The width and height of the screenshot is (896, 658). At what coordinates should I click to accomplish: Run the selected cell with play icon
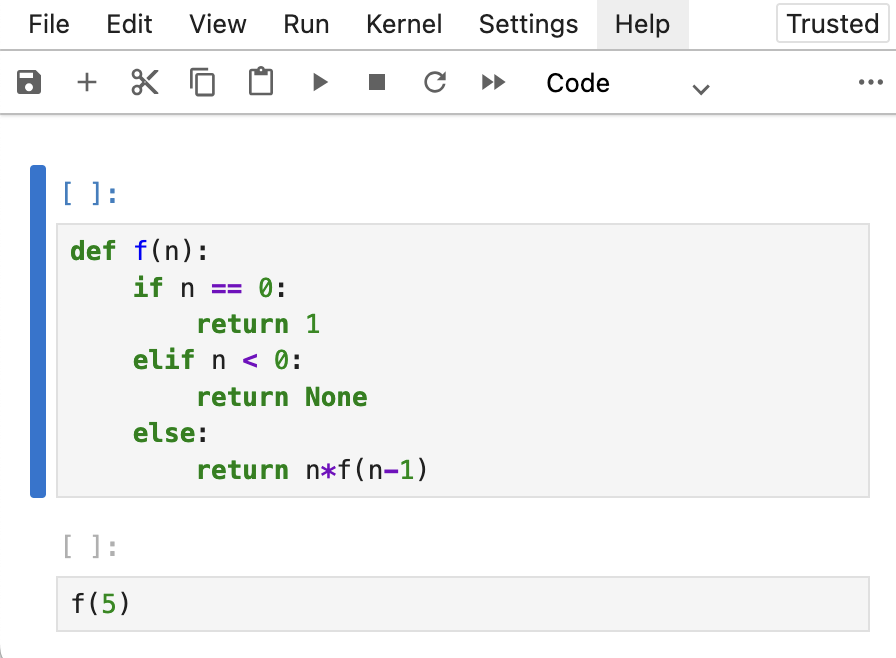[320, 83]
